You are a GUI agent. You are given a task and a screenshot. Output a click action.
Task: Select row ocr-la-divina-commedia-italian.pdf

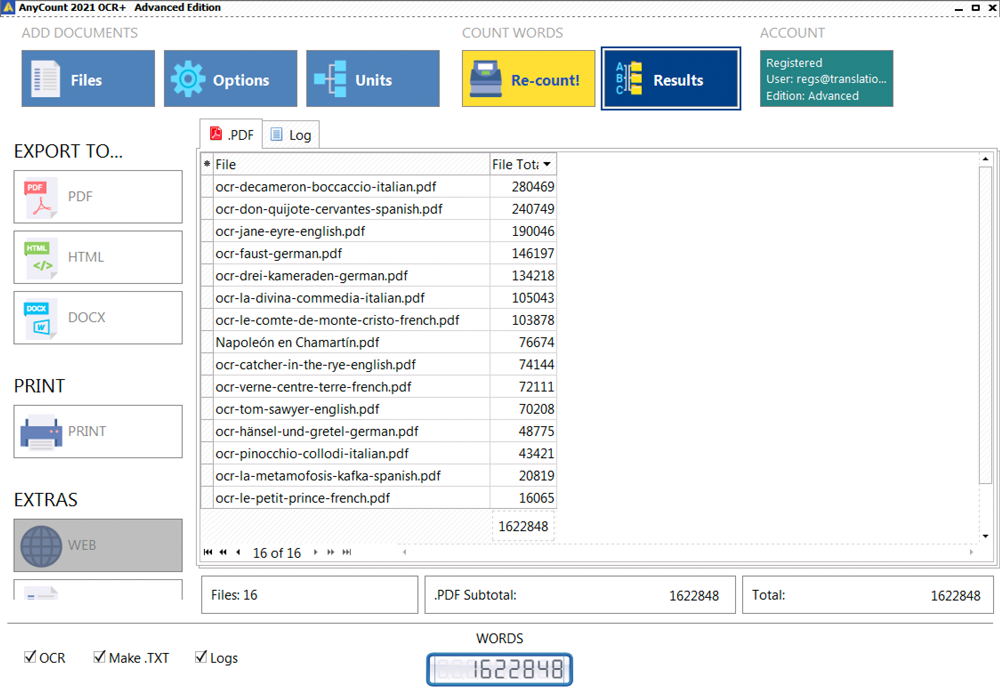pyautogui.click(x=378, y=298)
